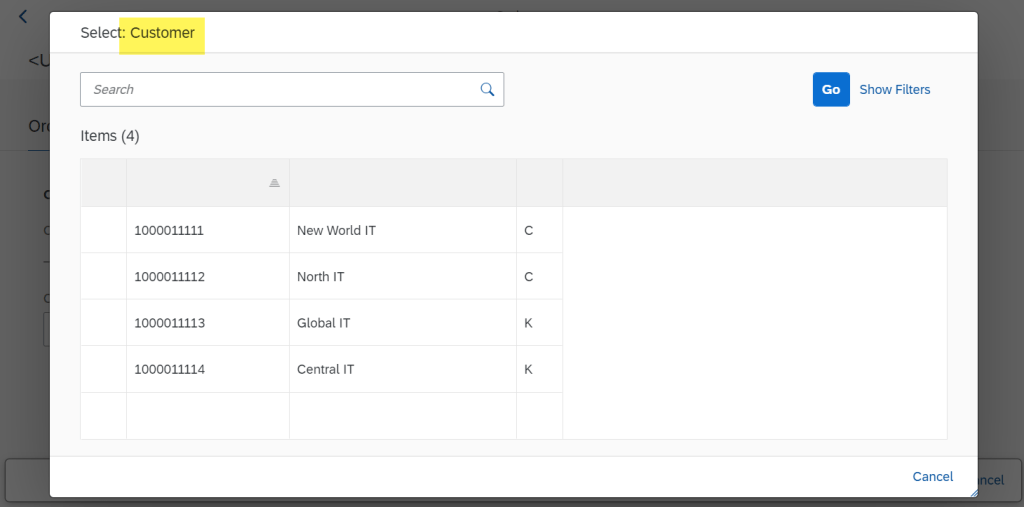
Task: Click the C value in New World IT row
Action: coord(529,230)
